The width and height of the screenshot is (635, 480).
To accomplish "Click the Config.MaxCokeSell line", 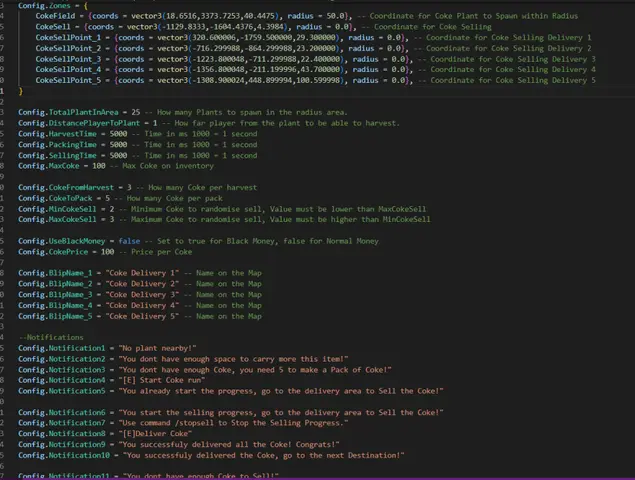I will pos(224,220).
